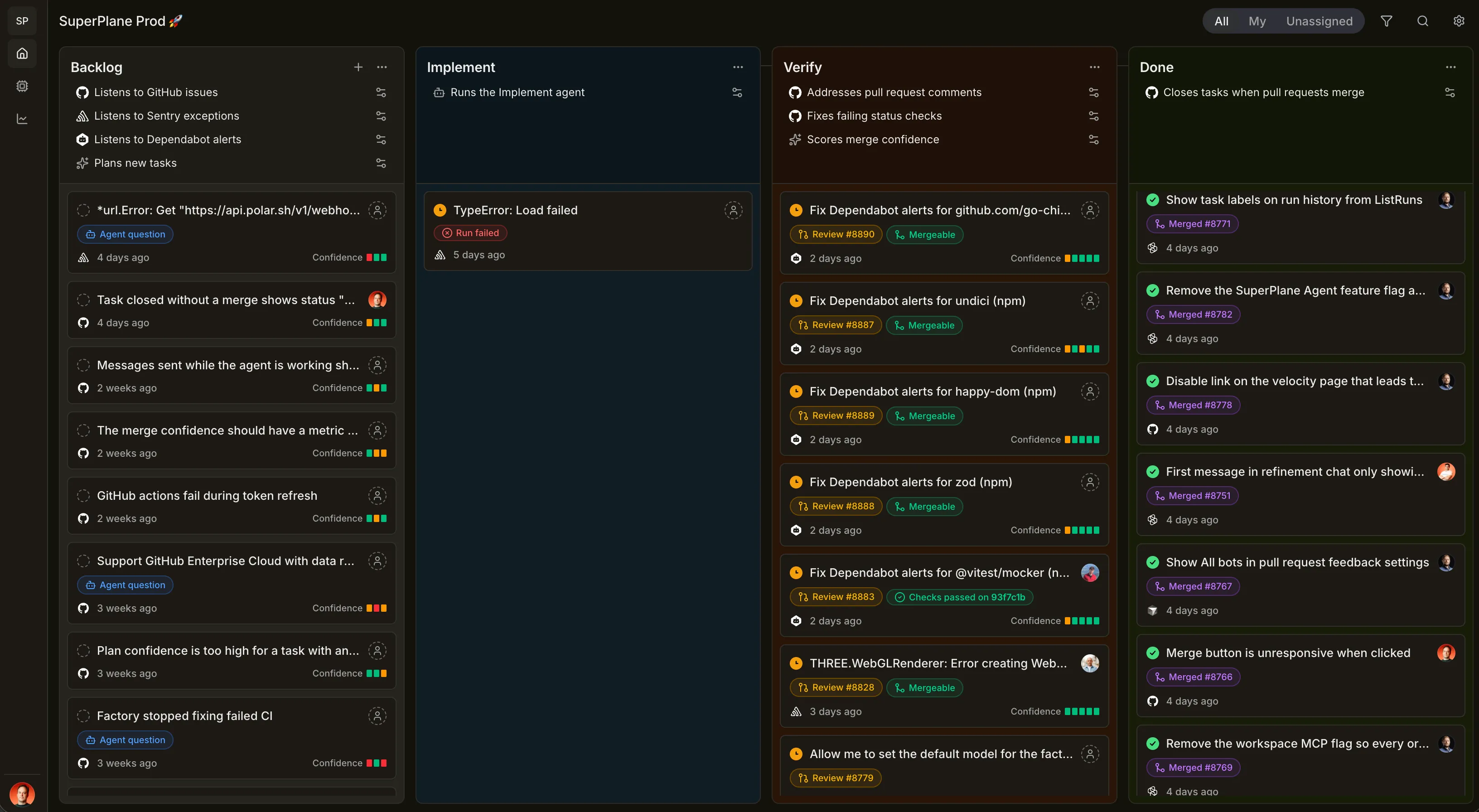Click the SP workspace logo
This screenshot has height=812, width=1479.
(22, 21)
